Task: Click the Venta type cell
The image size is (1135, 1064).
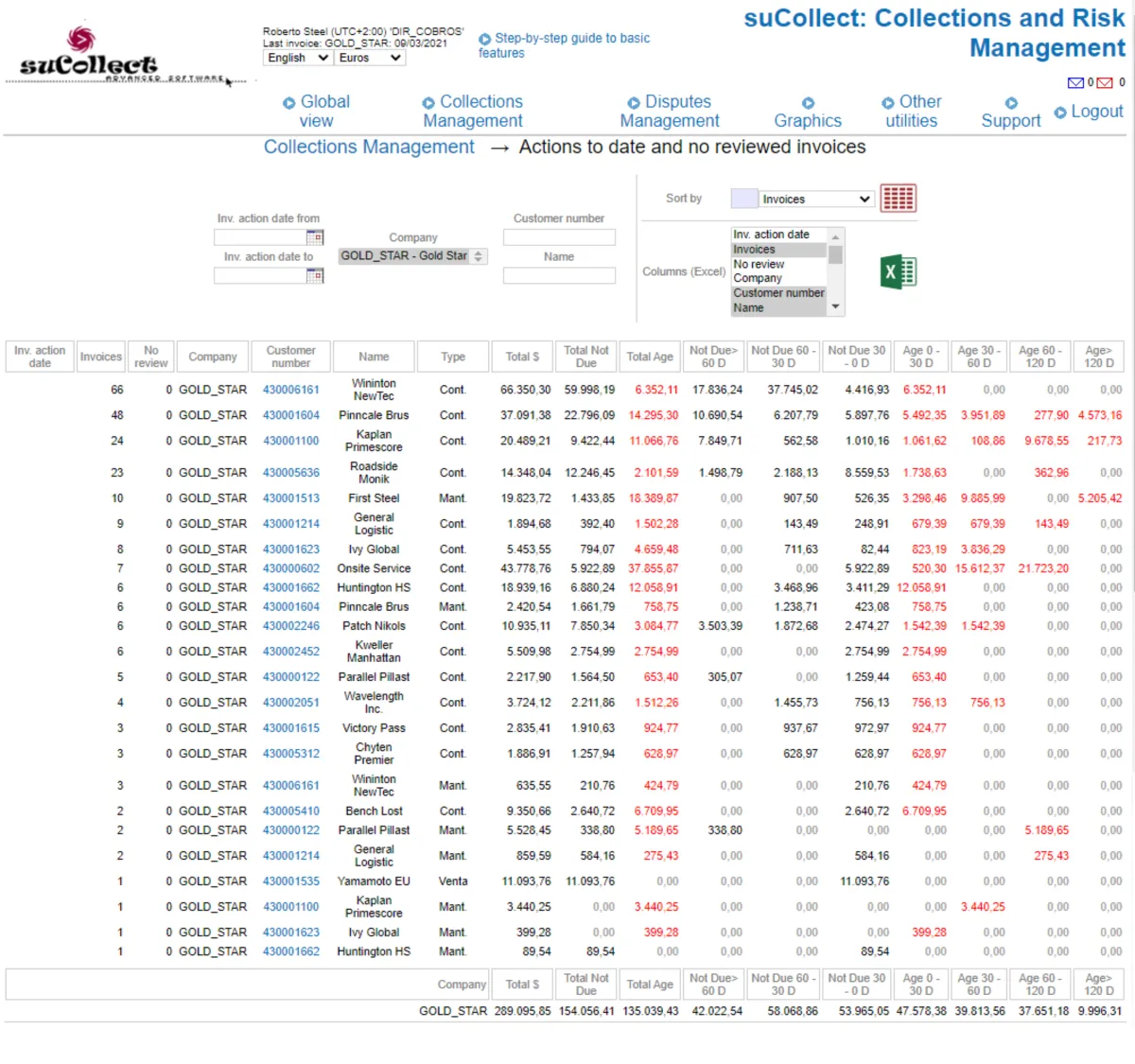Action: tap(453, 881)
